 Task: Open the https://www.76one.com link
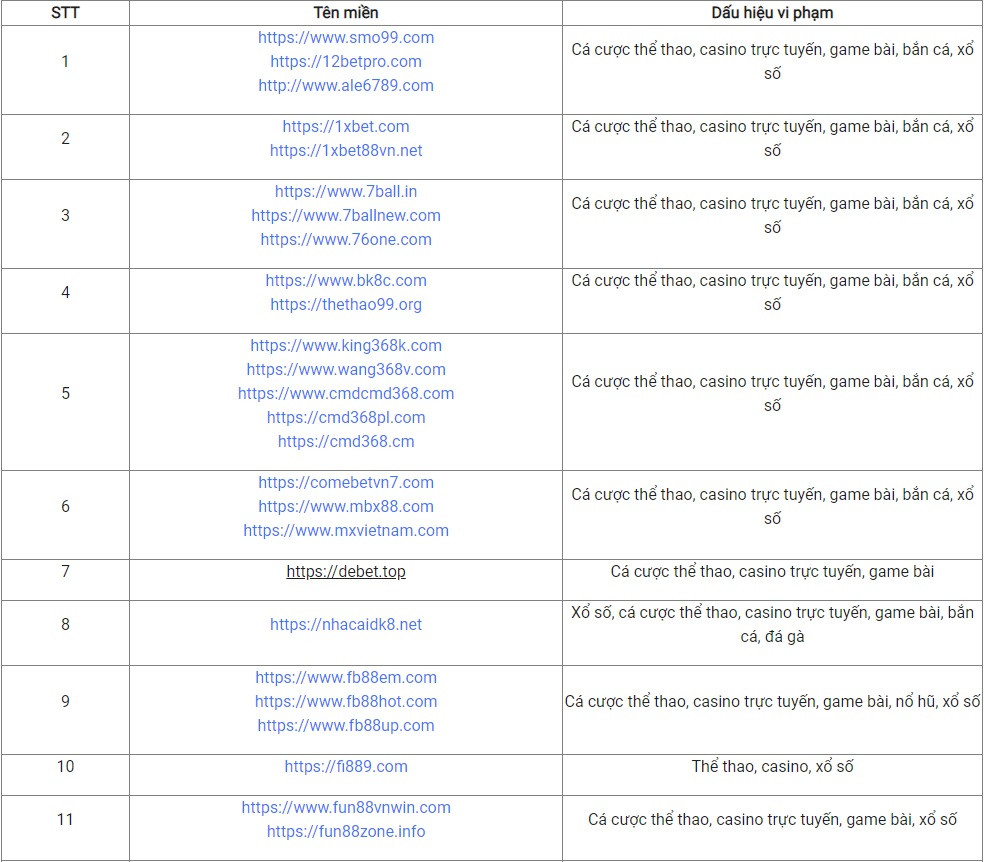pos(346,240)
